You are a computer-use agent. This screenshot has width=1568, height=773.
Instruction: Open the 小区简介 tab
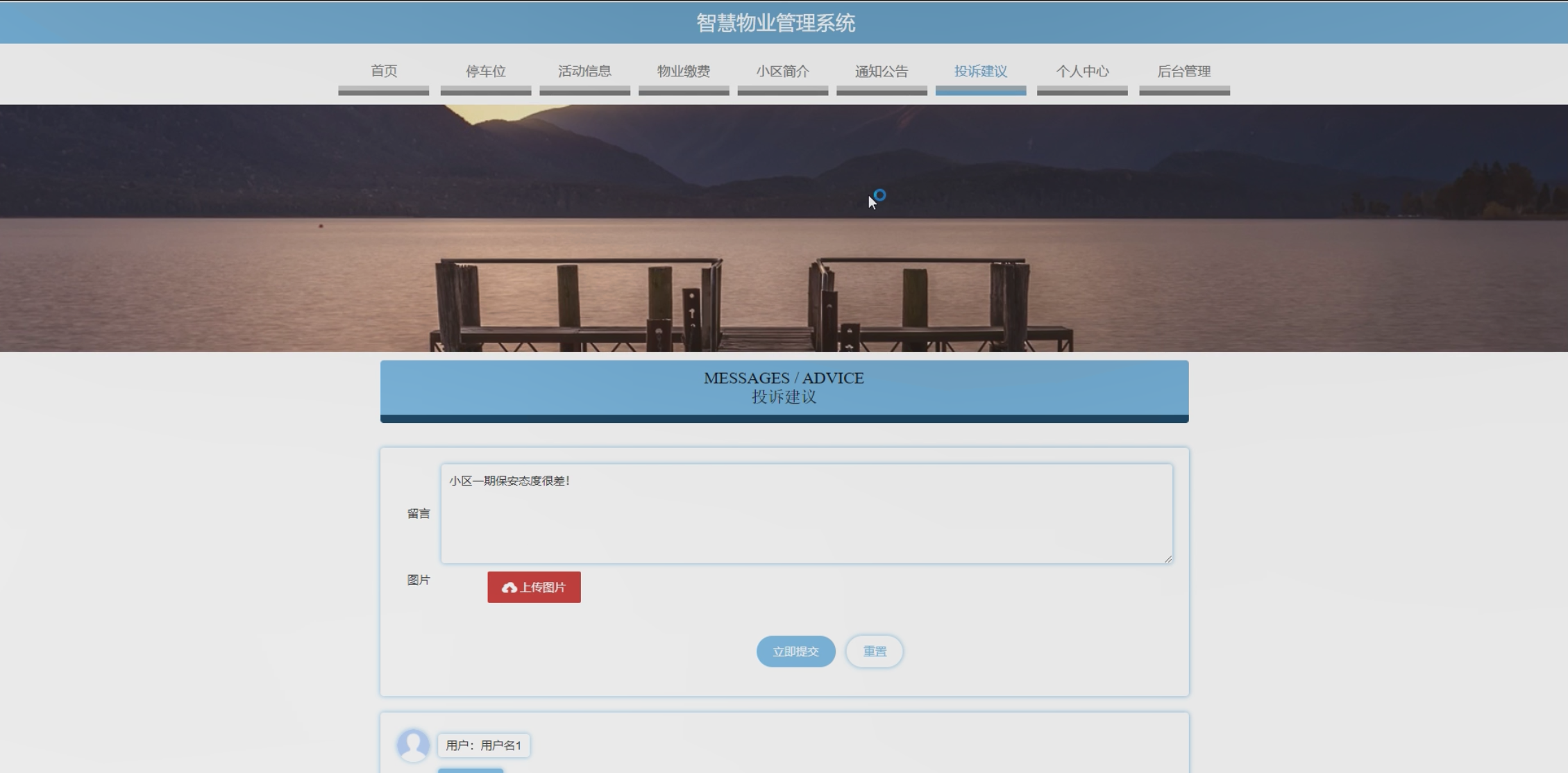point(782,72)
